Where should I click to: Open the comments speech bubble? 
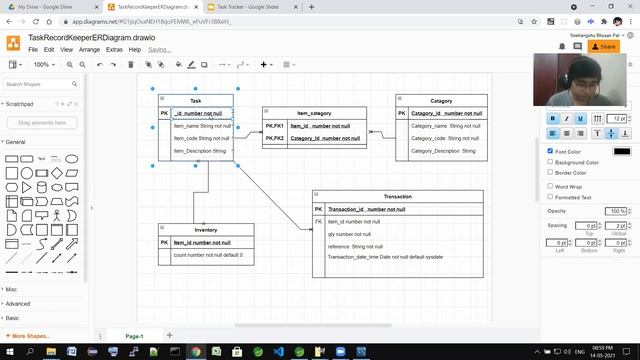pyautogui.click(x=578, y=47)
